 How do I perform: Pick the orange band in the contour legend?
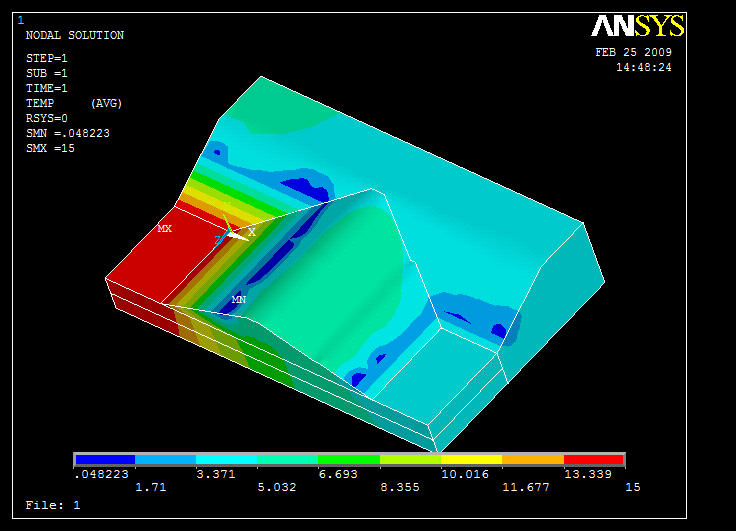(x=532, y=460)
